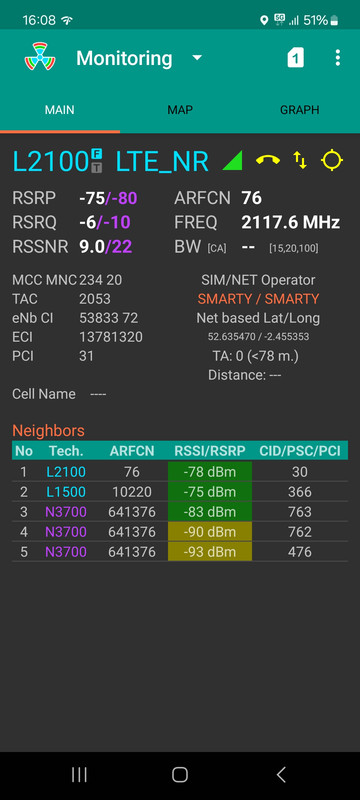Switch to the MAP tab
This screenshot has width=360, height=800.
pyautogui.click(x=180, y=110)
